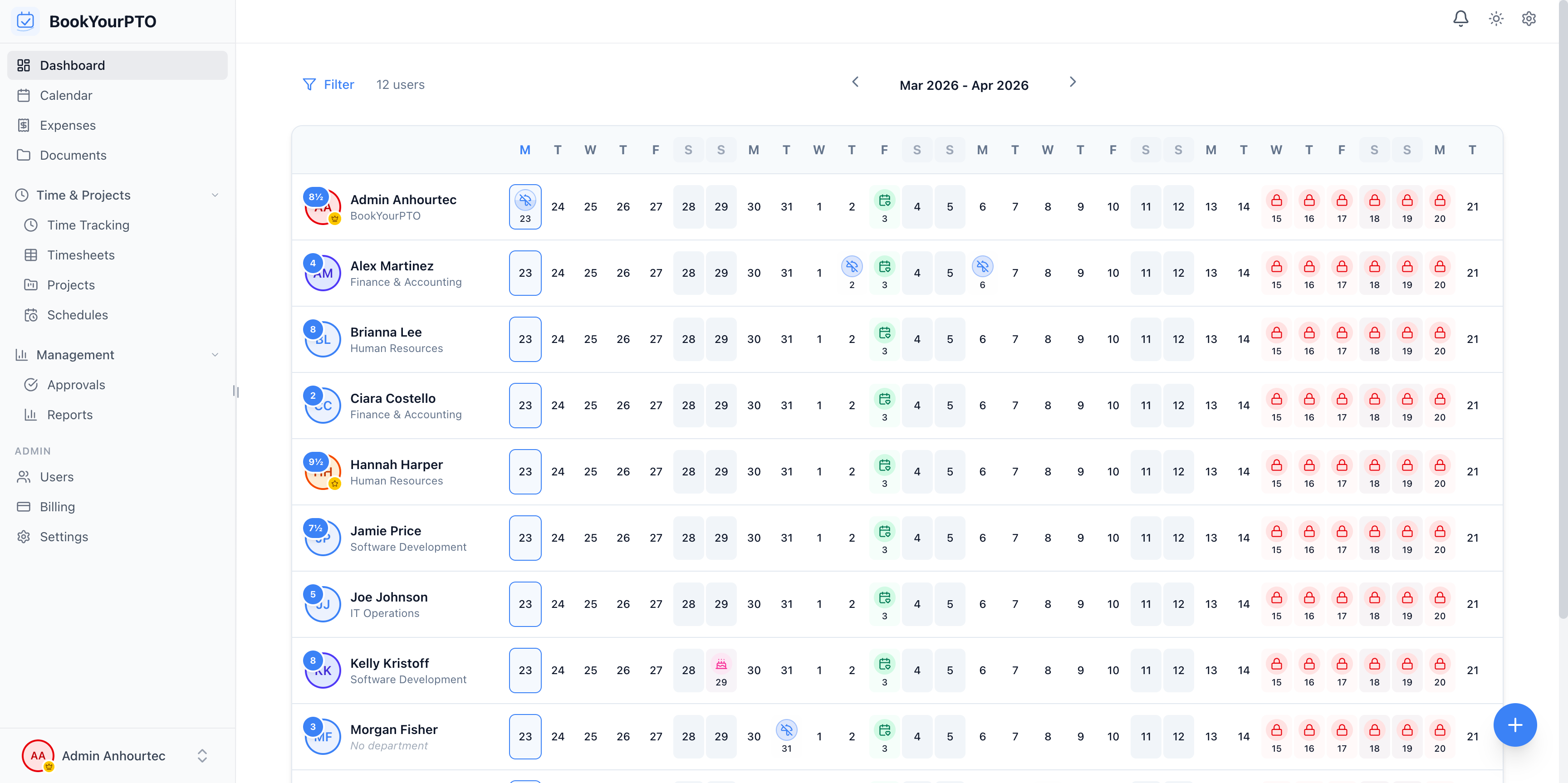Open the notifications bell
This screenshot has height=783, width=1568.
pyautogui.click(x=1461, y=18)
